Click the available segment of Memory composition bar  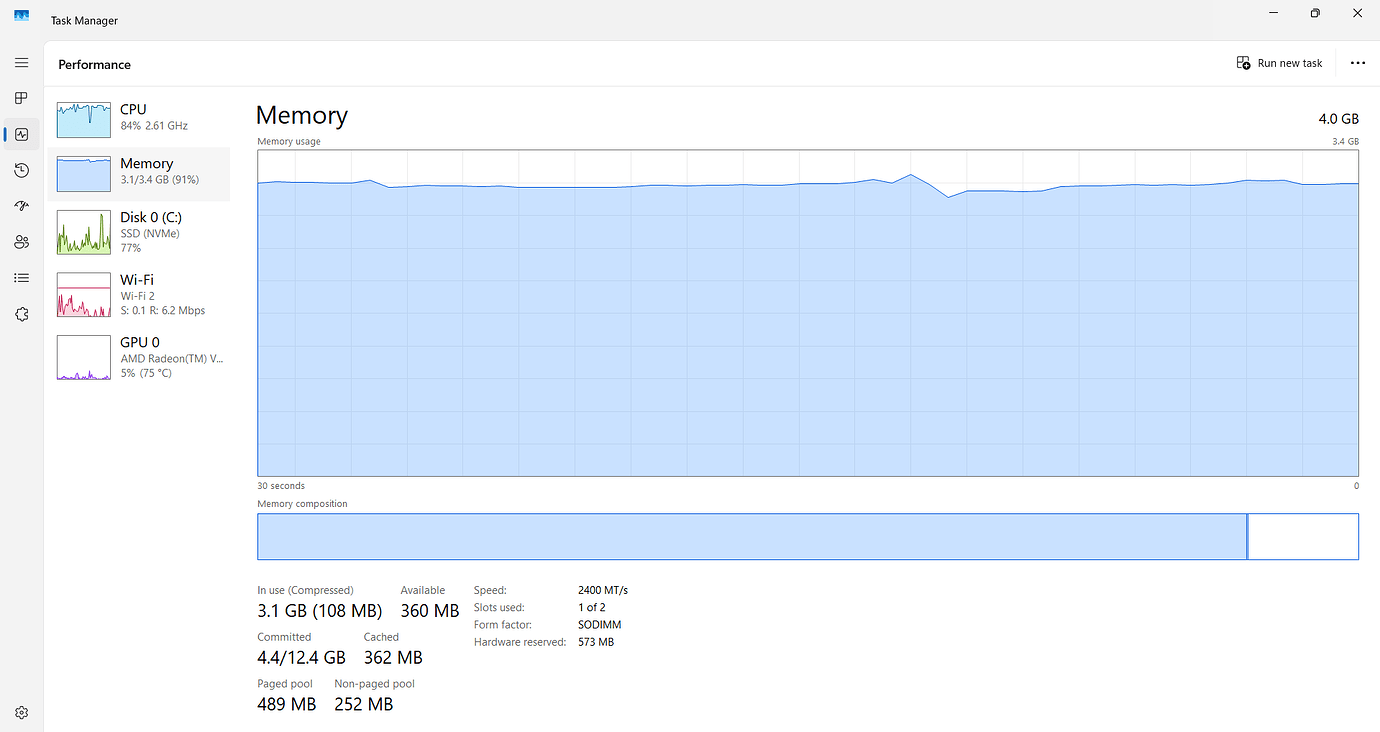pyautogui.click(x=1304, y=536)
